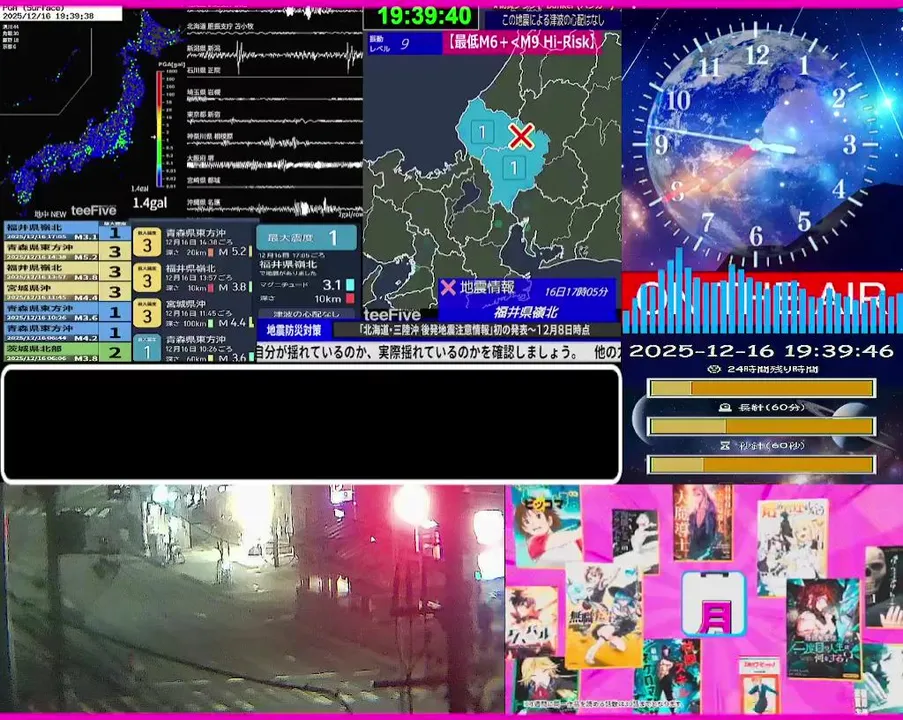The width and height of the screenshot is (903, 720).
Task: Click the 地震情報 福井県嶺北 info box
Action: (527, 300)
